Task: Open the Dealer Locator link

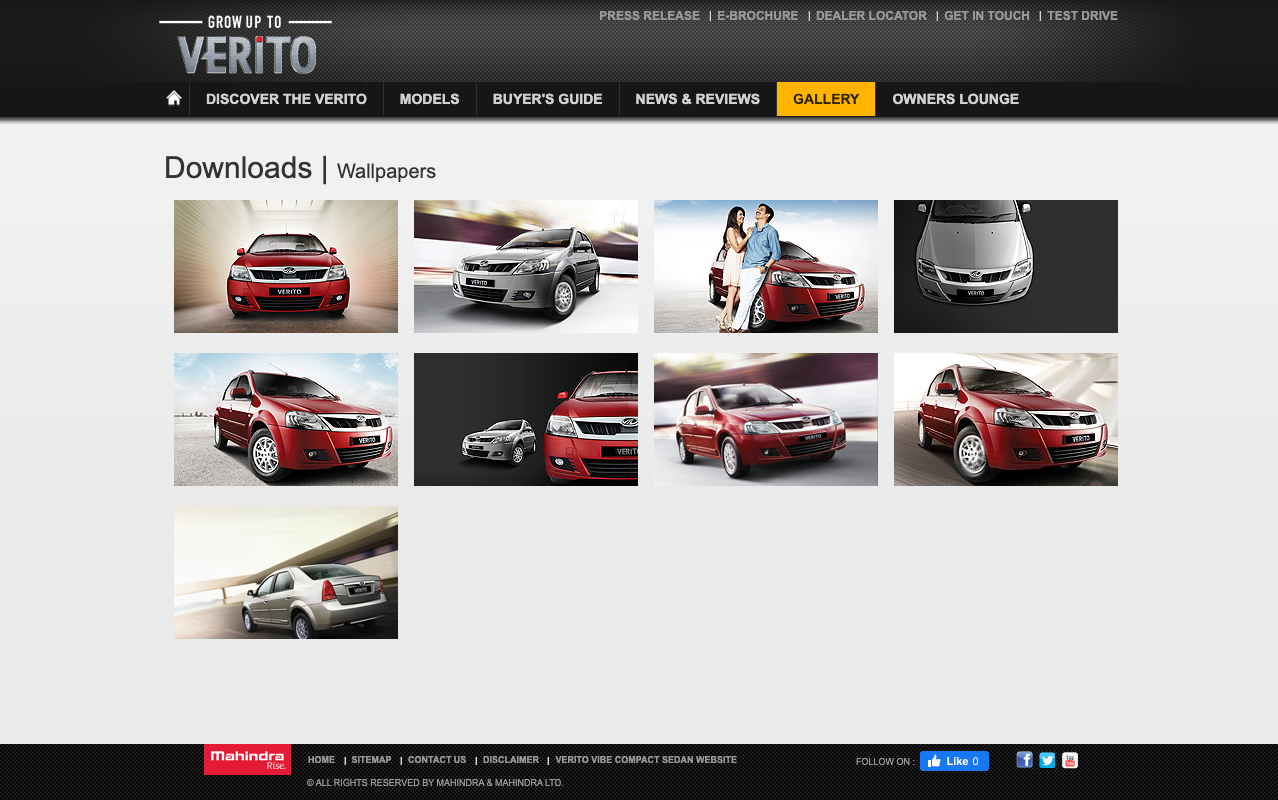Action: [x=871, y=16]
